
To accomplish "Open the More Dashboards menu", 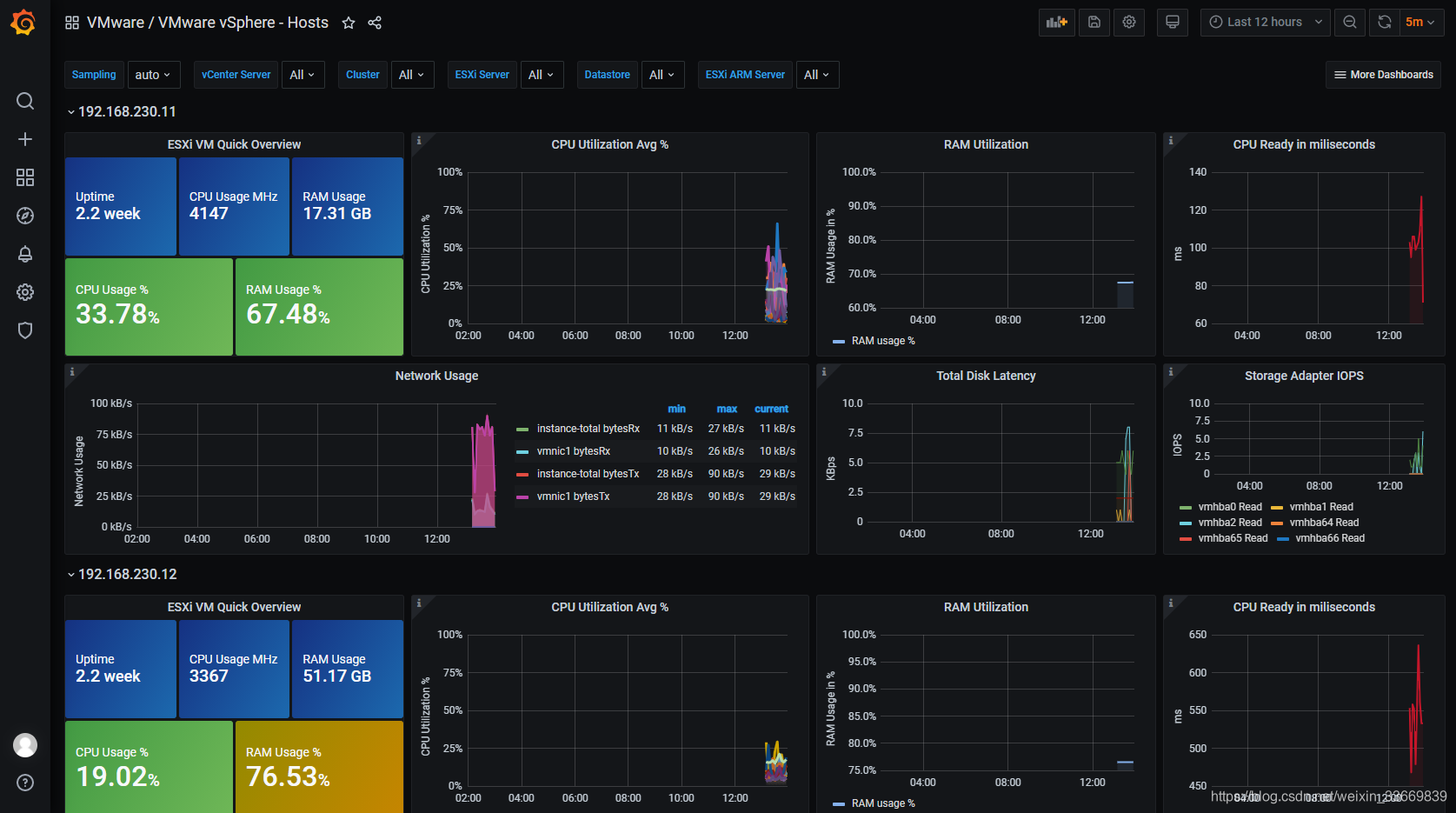I will pos(1384,75).
